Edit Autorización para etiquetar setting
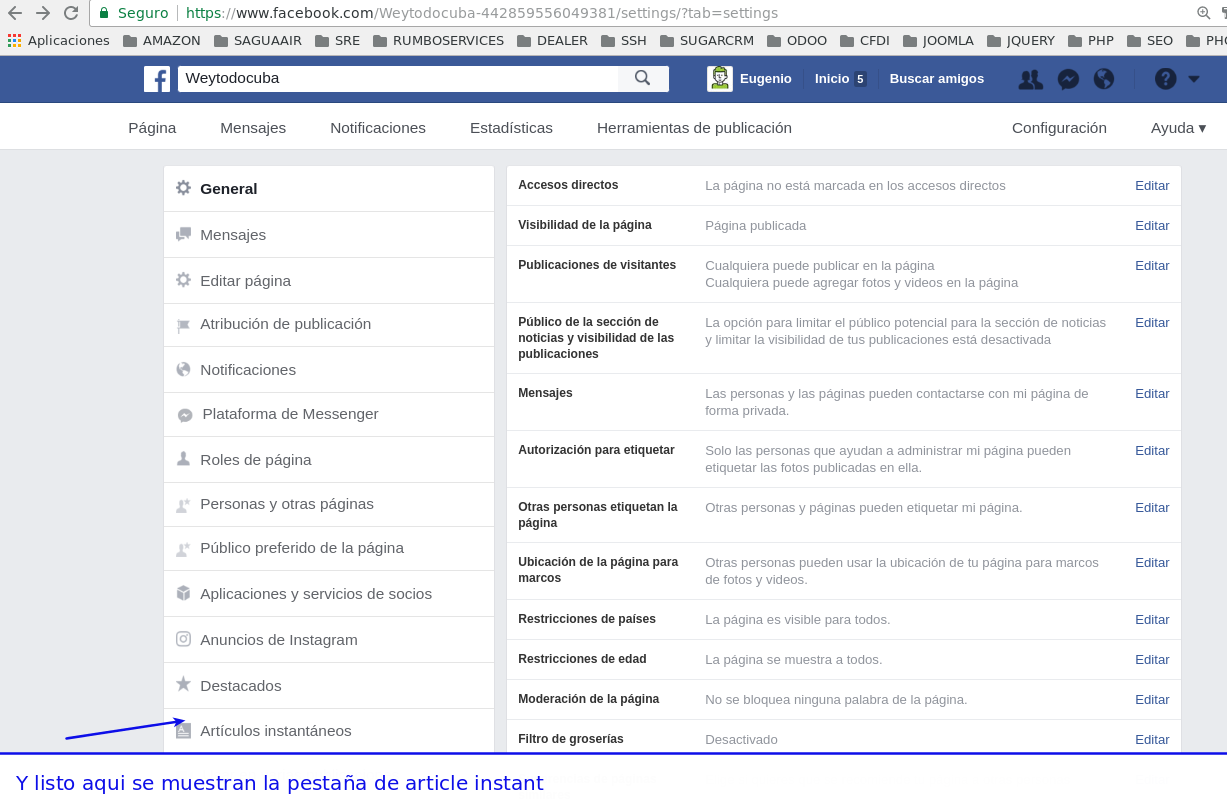 1152,450
